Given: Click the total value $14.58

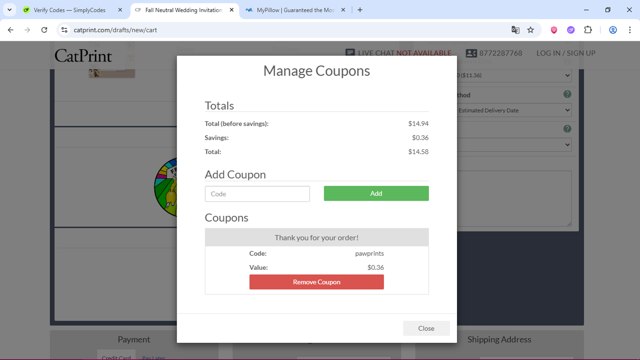Looking at the screenshot, I should 418,151.
